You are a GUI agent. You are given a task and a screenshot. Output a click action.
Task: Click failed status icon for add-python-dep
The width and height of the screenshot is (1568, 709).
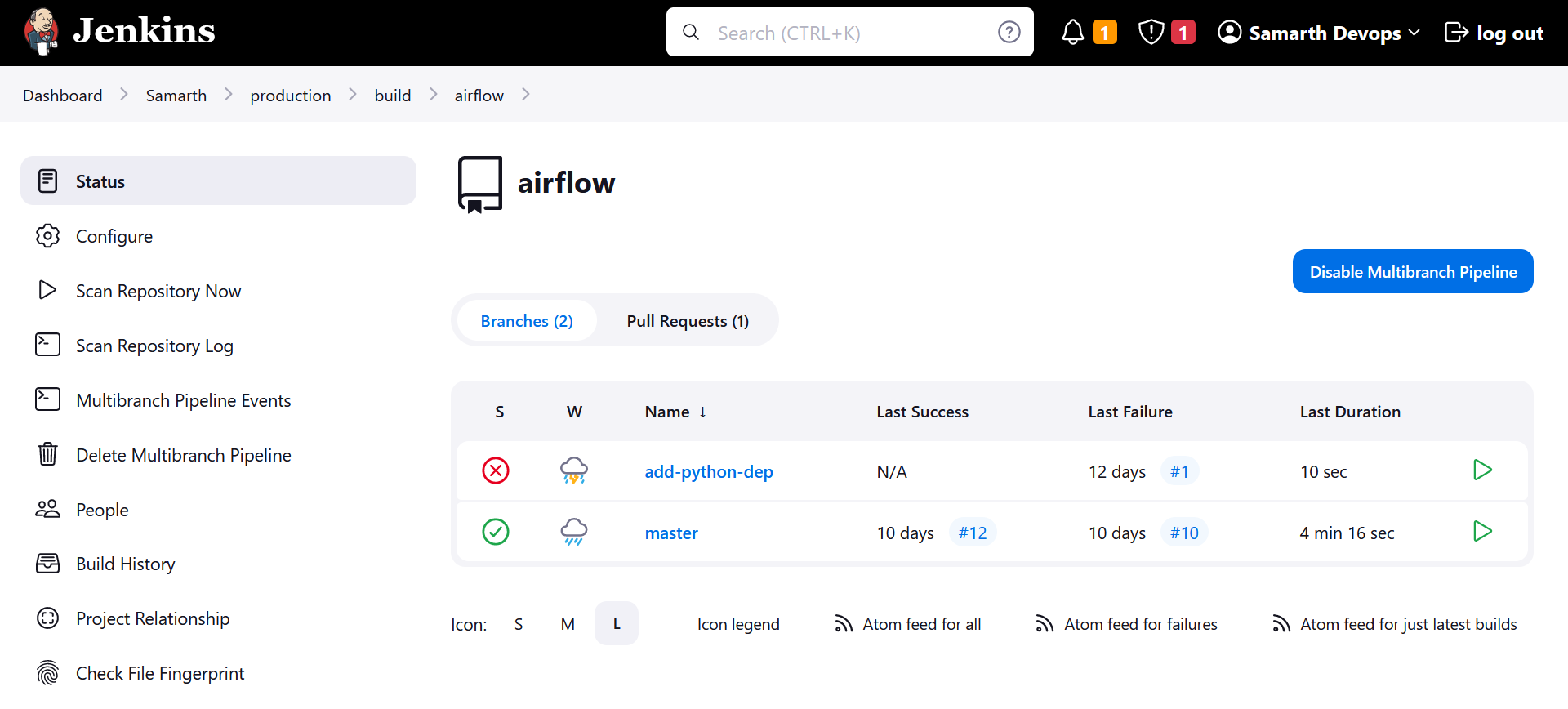(x=496, y=470)
